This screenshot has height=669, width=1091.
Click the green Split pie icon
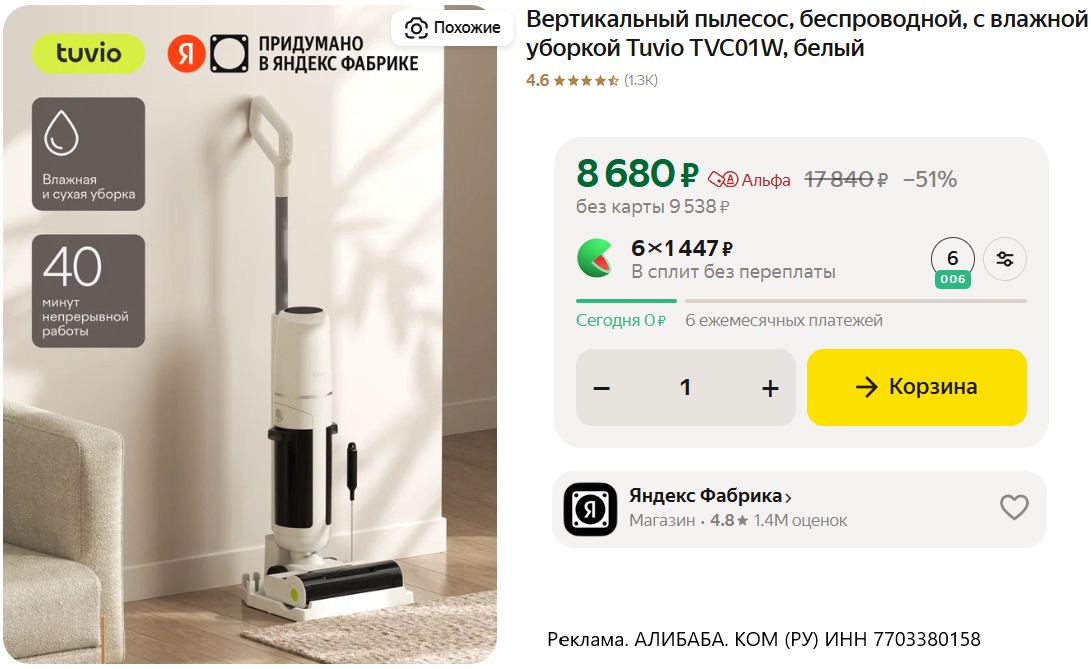(x=595, y=258)
